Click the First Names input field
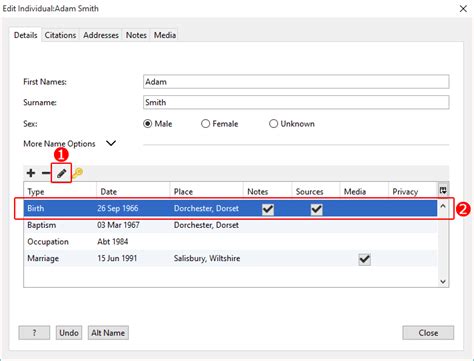474x361 pixels. point(296,82)
